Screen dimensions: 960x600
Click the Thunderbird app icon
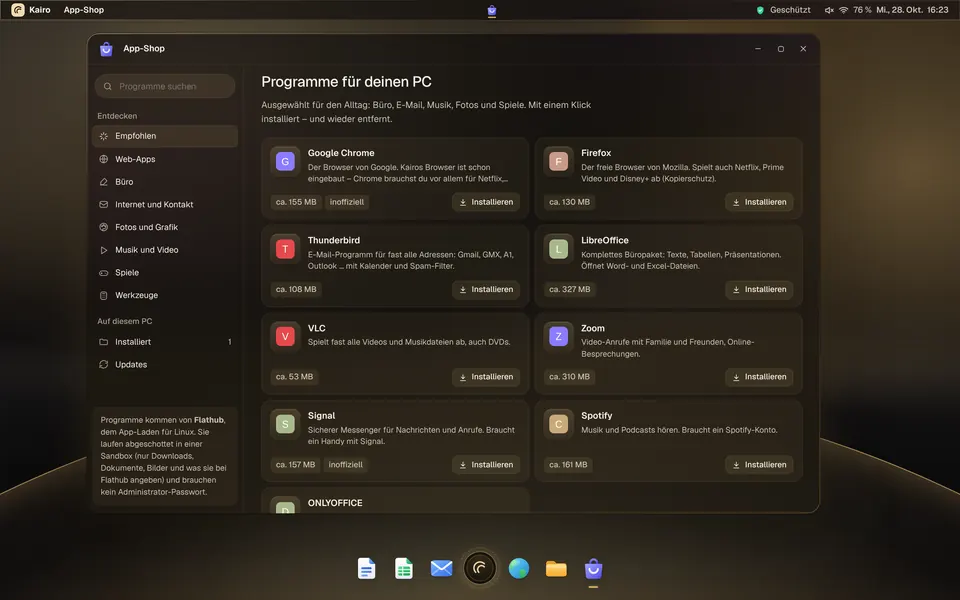(285, 249)
